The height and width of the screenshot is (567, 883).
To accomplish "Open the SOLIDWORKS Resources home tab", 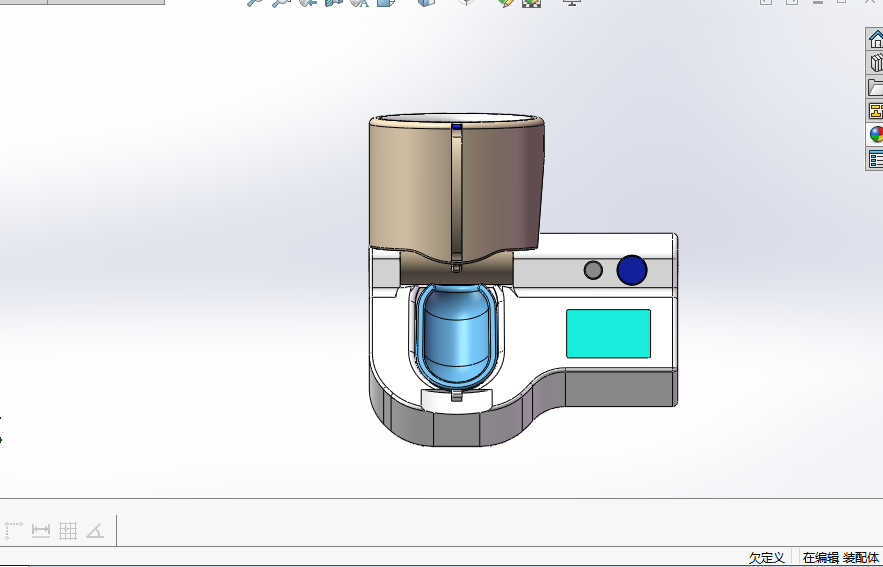I will (876, 39).
